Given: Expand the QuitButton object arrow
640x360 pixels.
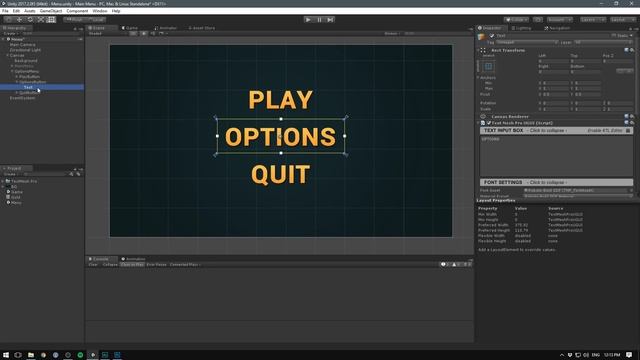Looking at the screenshot, I should 17,93.
